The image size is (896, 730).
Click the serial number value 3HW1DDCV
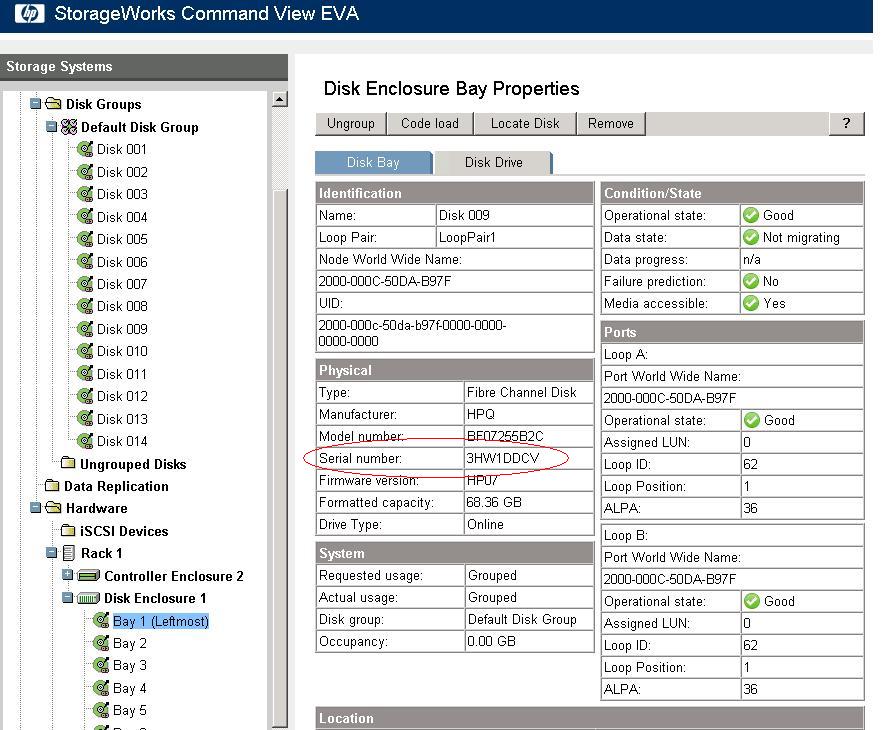coord(503,458)
